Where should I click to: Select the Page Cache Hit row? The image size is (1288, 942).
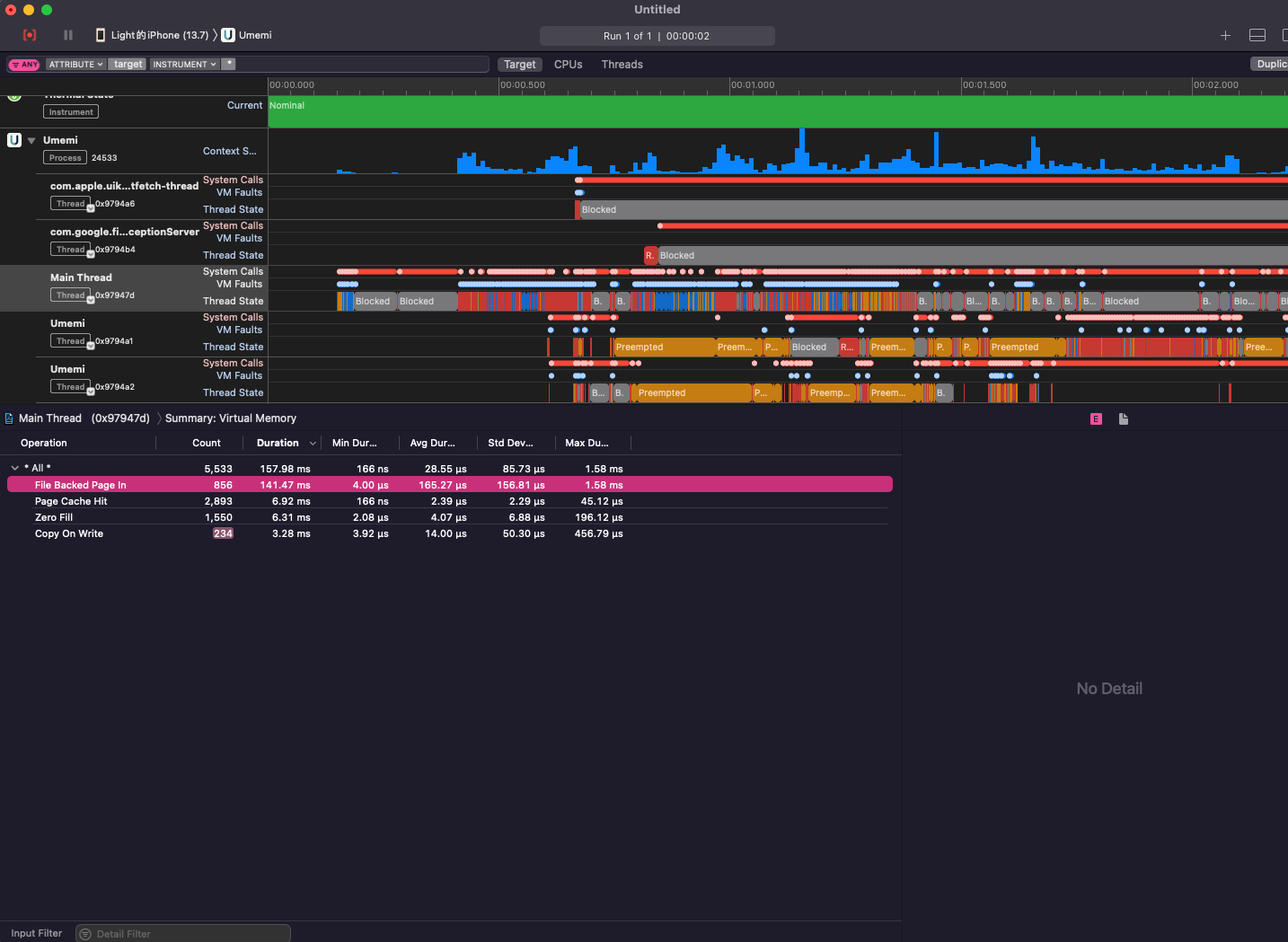450,501
